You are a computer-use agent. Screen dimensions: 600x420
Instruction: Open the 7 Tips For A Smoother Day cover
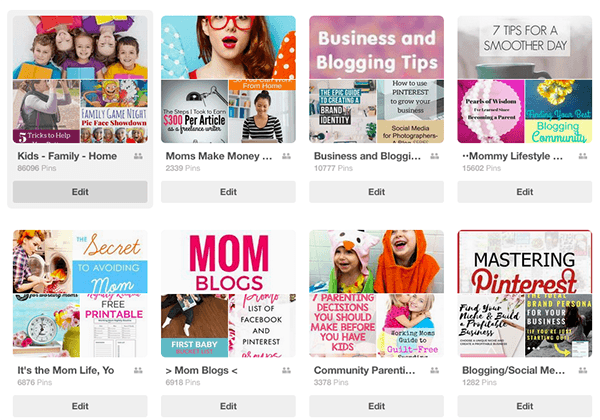coord(525,47)
